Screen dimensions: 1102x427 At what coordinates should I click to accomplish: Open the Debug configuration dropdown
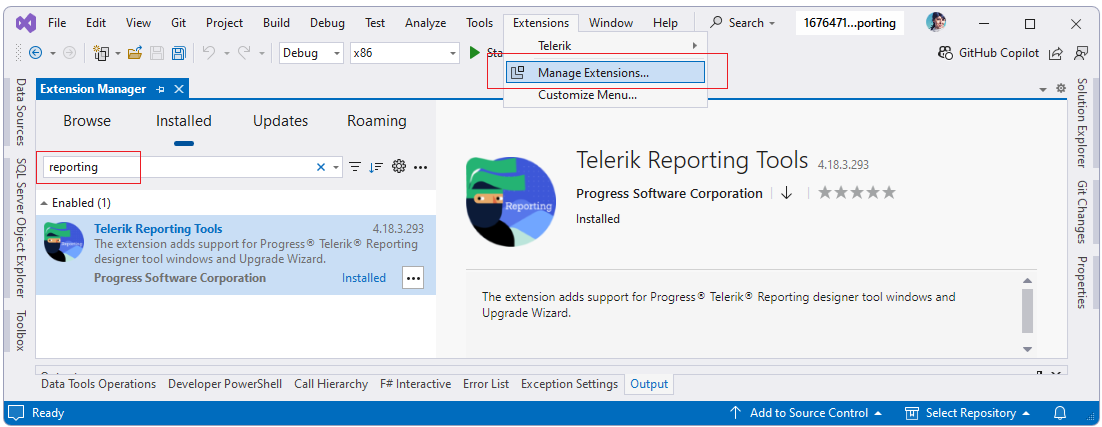tap(311, 53)
